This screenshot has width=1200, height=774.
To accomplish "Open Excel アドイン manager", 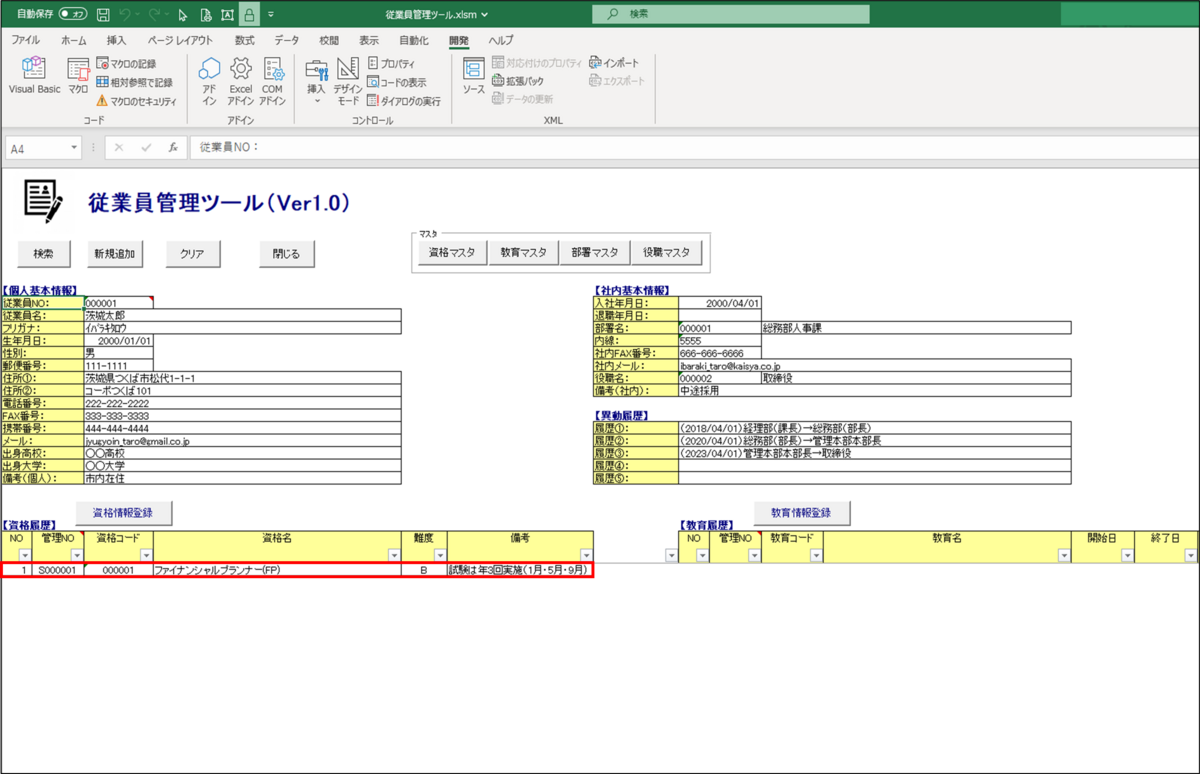I will coord(241,81).
